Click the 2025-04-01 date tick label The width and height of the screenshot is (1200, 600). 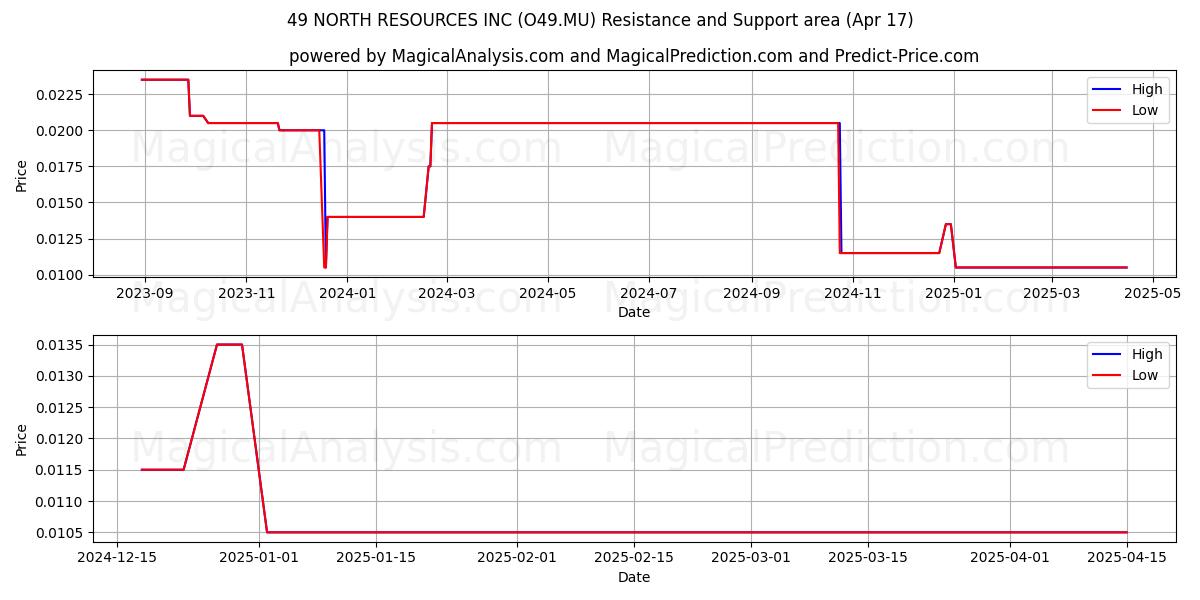[1010, 558]
